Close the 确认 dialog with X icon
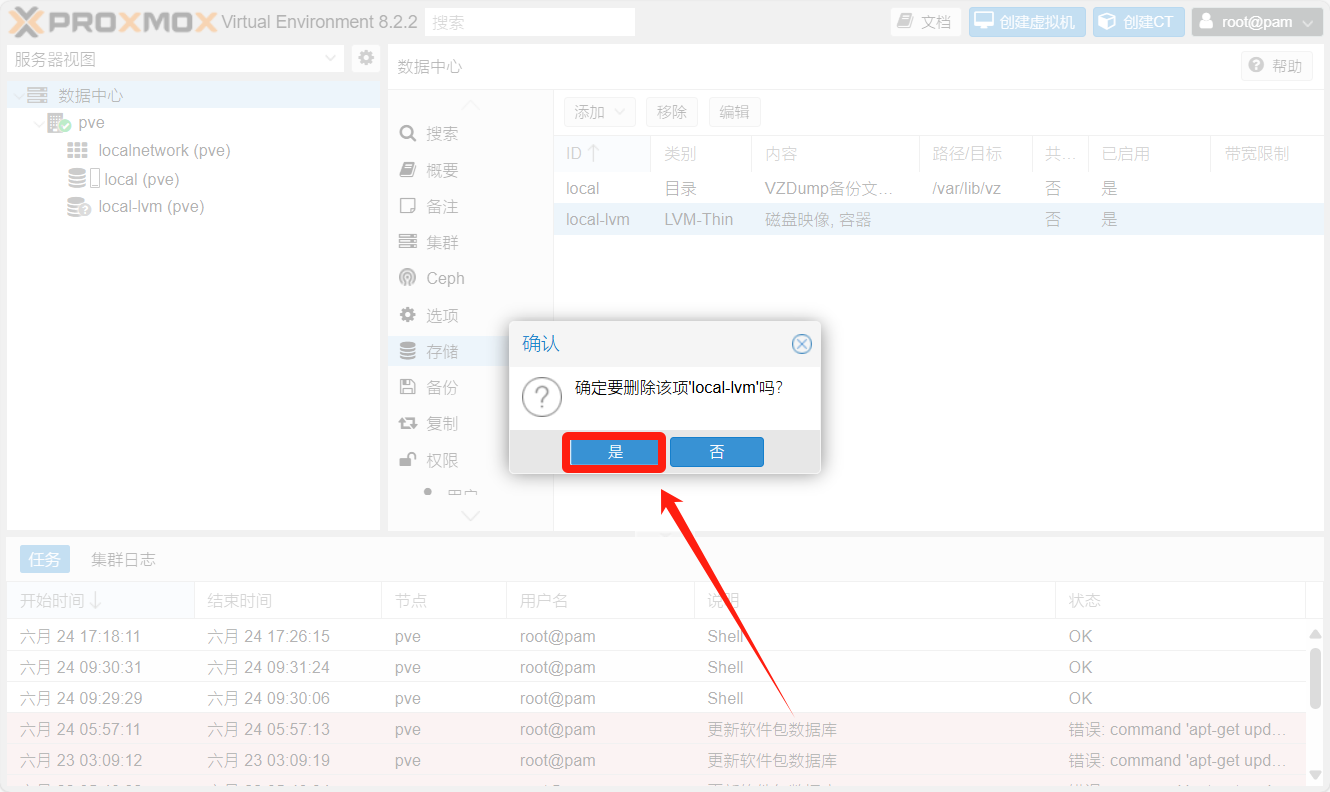Viewport: 1330px width, 792px height. coord(801,344)
